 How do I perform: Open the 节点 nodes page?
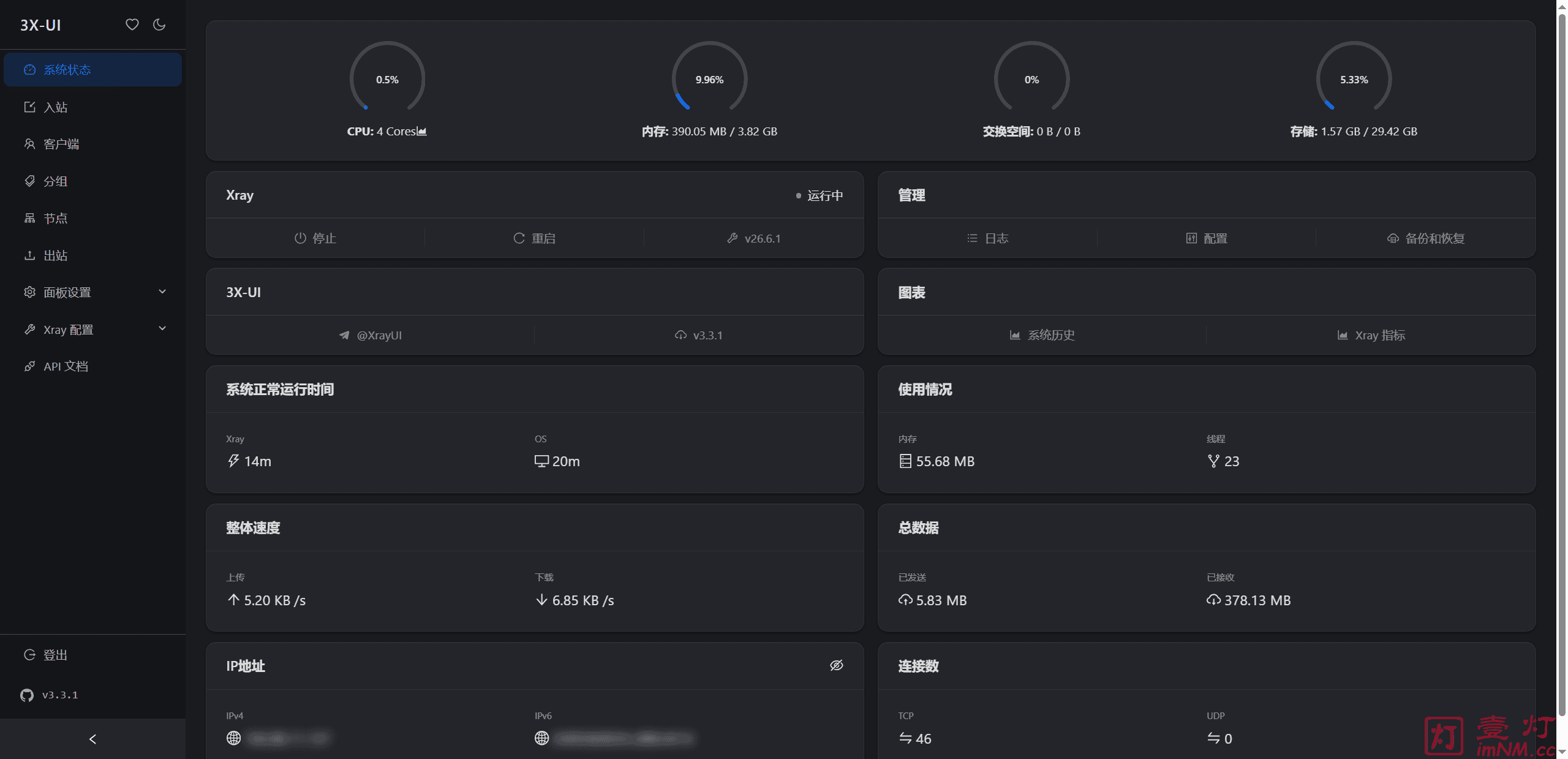tap(92, 218)
